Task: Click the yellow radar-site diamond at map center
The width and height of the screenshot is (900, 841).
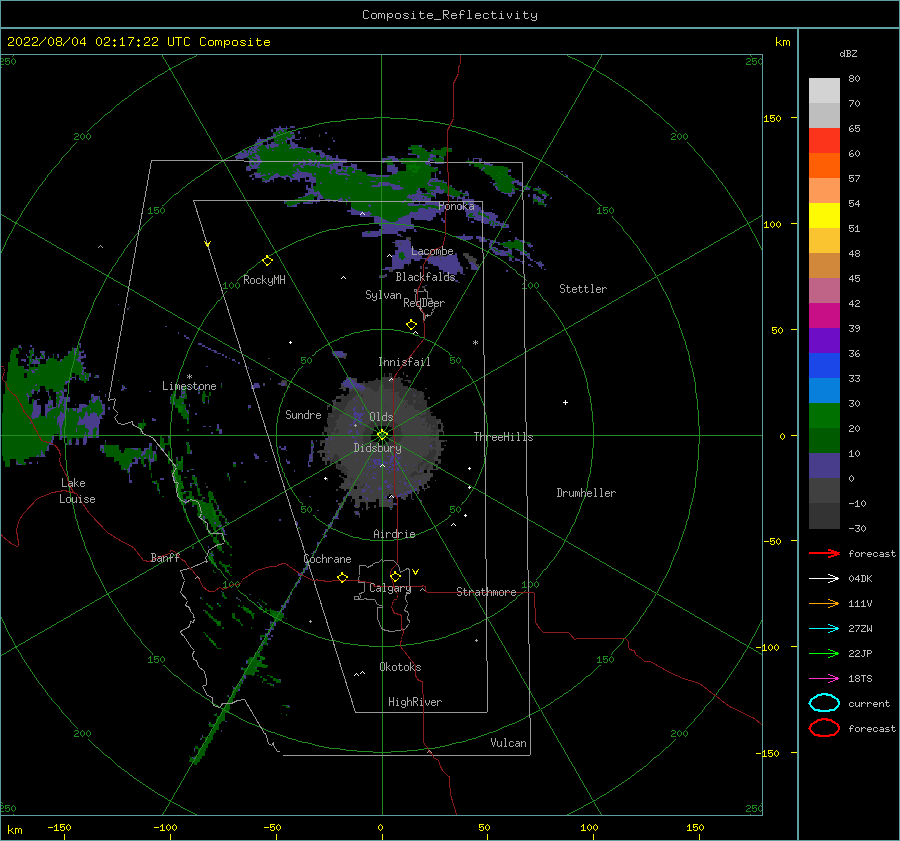Action: pos(382,435)
